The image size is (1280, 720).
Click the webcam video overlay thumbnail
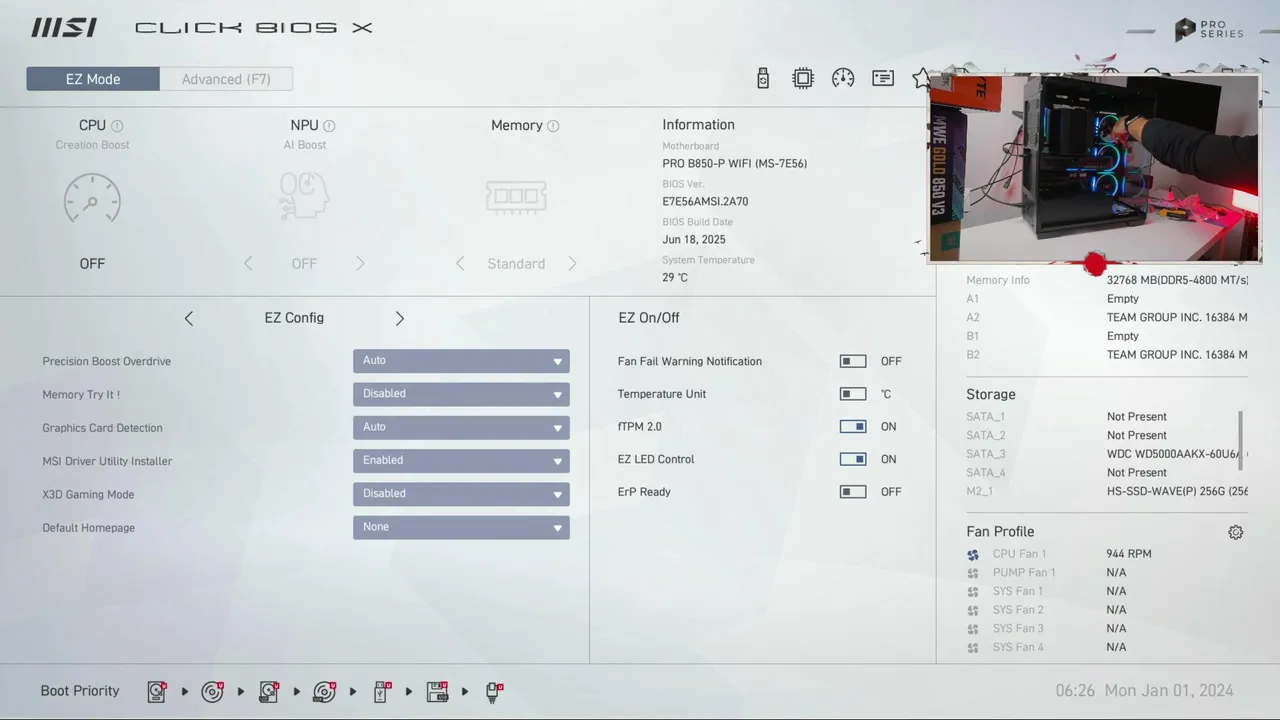point(1095,168)
